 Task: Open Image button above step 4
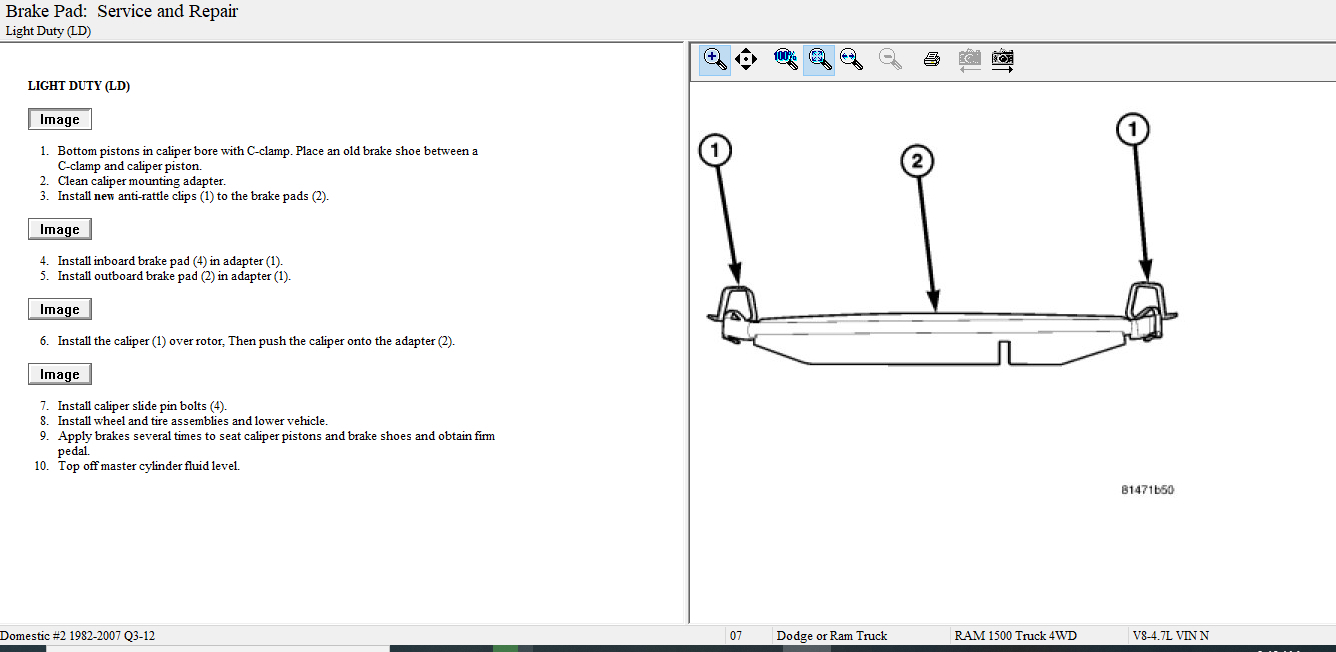coord(60,229)
